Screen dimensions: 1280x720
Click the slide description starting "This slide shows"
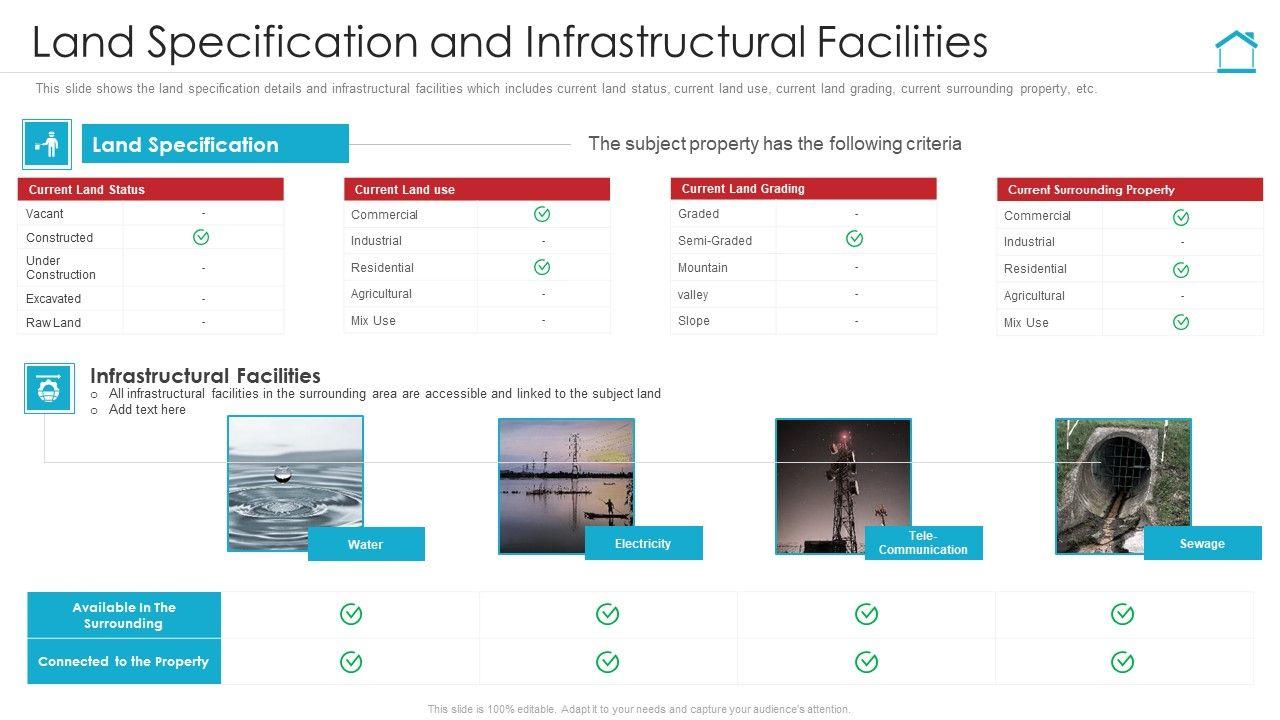(566, 88)
